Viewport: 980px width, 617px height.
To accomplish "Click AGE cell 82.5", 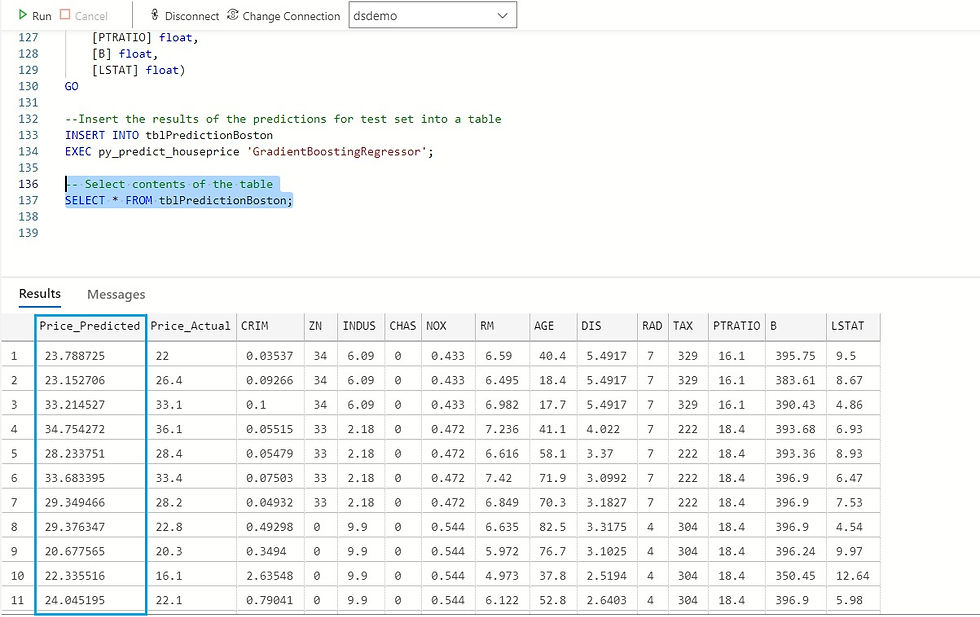I will [x=553, y=527].
